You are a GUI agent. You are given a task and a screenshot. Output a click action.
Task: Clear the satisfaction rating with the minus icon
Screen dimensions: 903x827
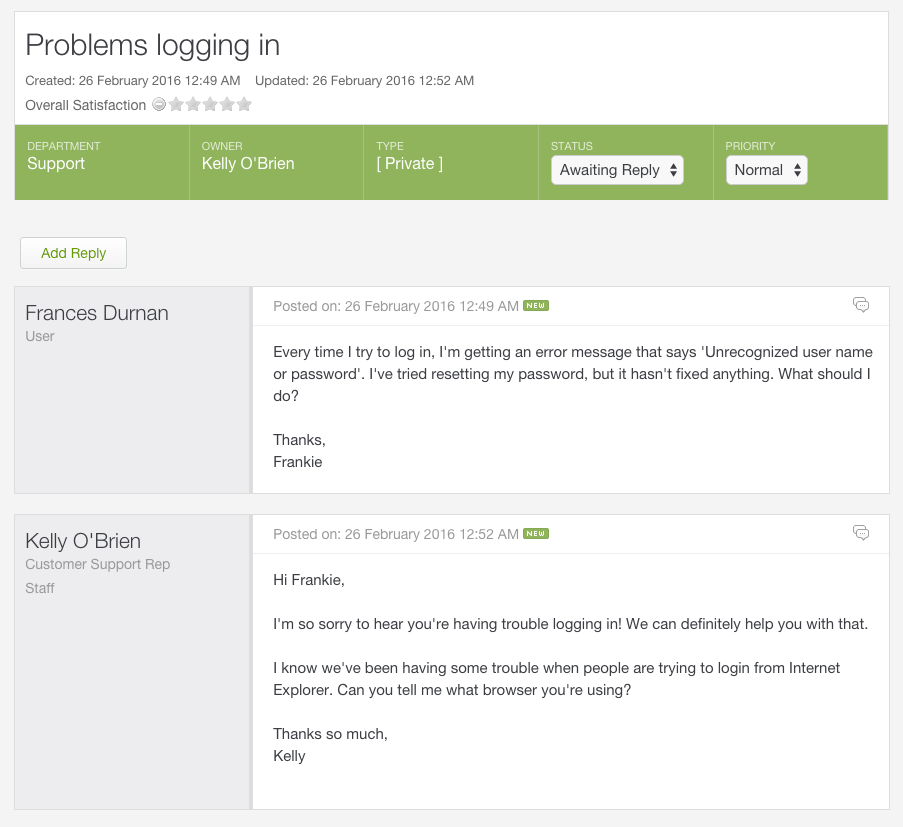coord(159,104)
